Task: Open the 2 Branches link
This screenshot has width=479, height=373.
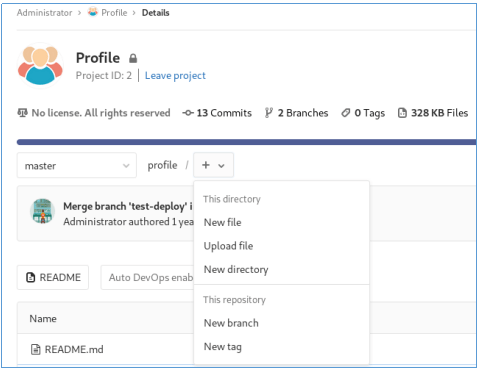Action: pos(296,113)
